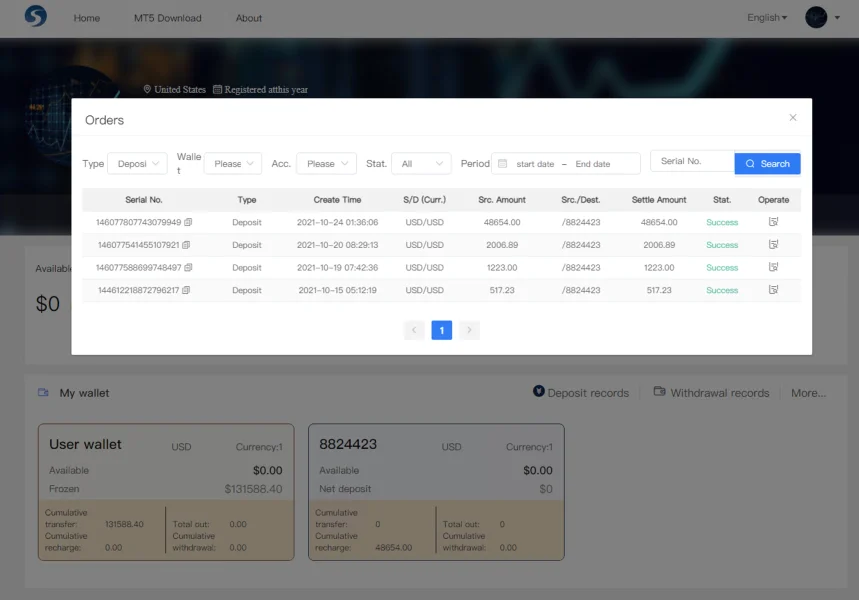Image resolution: width=859 pixels, height=600 pixels.
Task: Close the Orders dialog
Action: point(793,118)
